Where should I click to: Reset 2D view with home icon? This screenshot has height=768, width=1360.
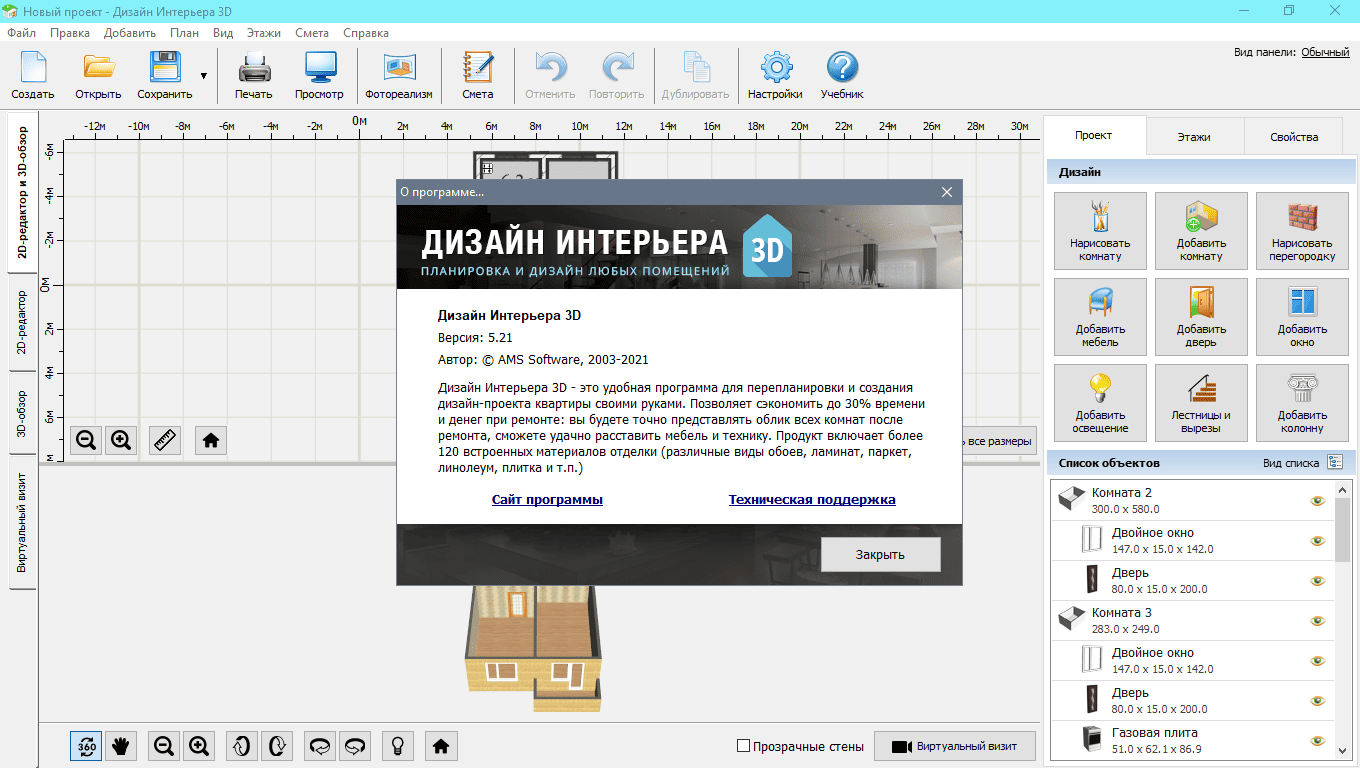[x=210, y=439]
